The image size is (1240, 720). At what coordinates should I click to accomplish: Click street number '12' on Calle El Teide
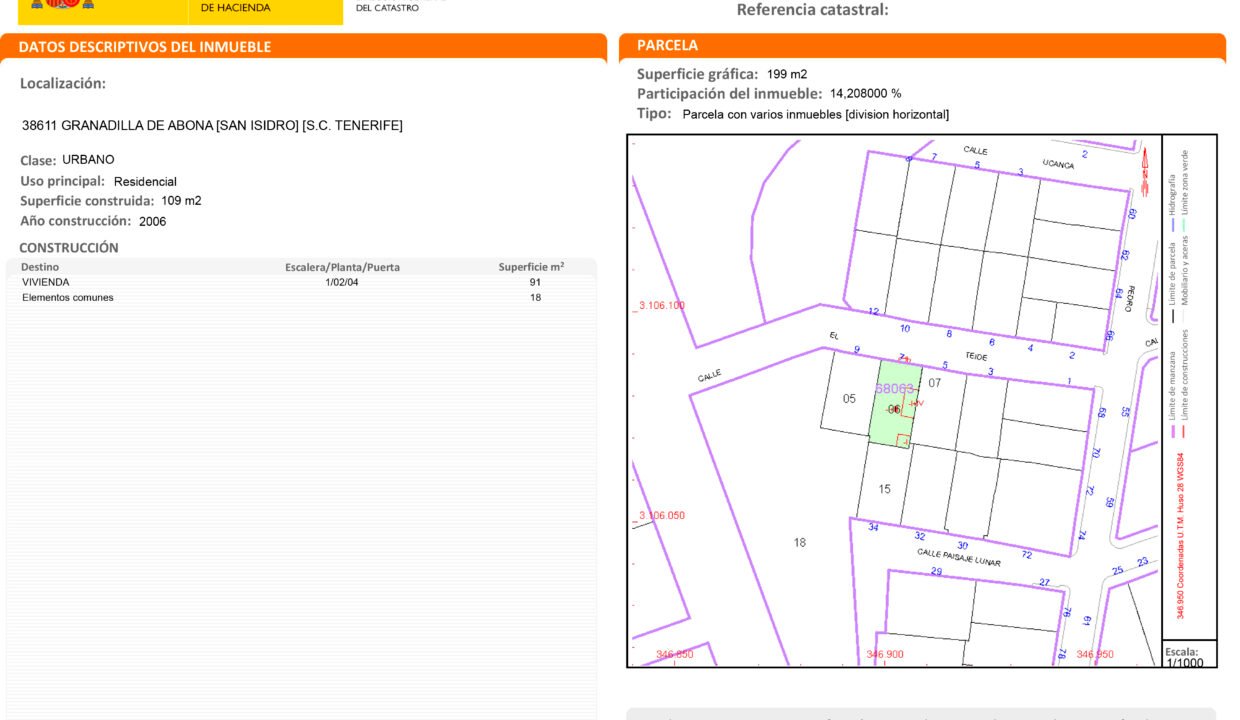(x=874, y=312)
